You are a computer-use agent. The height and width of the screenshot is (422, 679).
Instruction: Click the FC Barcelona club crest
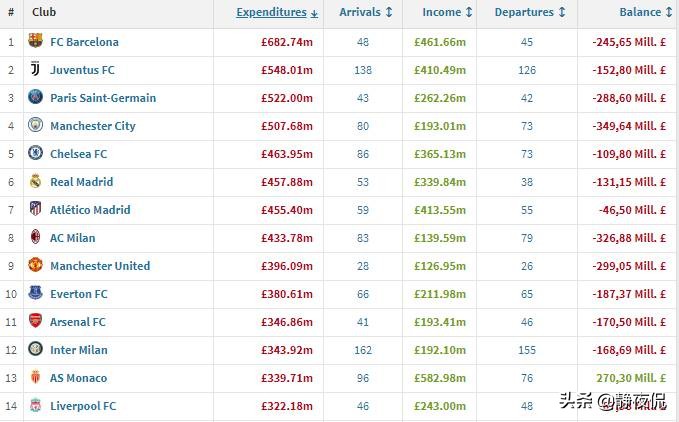pyautogui.click(x=36, y=42)
